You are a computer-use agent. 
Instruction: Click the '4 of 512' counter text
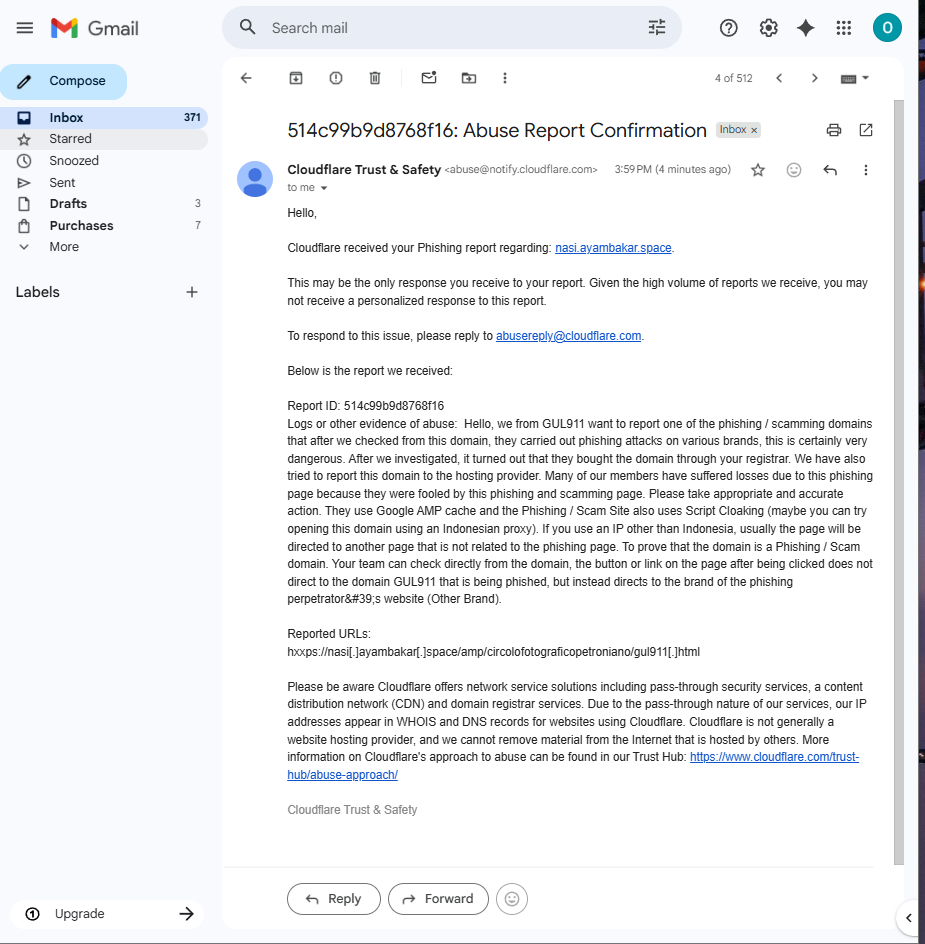(x=733, y=78)
